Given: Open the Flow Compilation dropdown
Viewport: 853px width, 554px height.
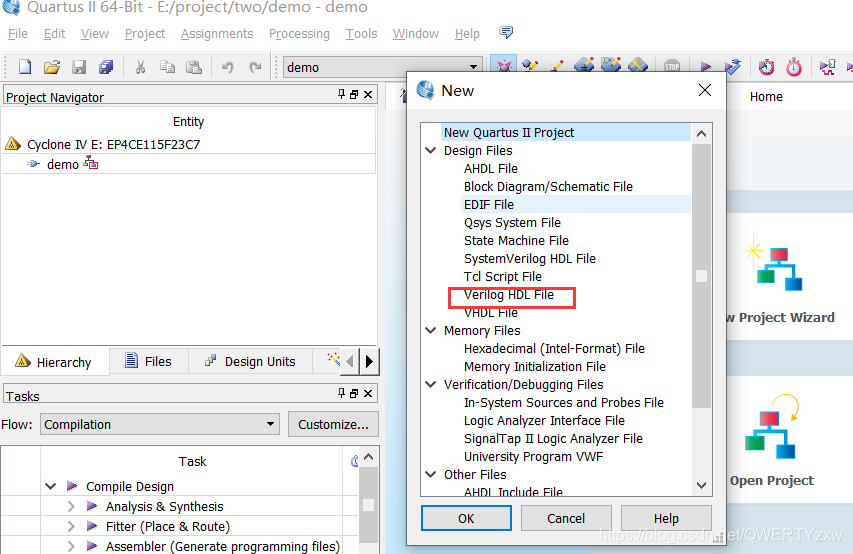Looking at the screenshot, I should [x=160, y=424].
